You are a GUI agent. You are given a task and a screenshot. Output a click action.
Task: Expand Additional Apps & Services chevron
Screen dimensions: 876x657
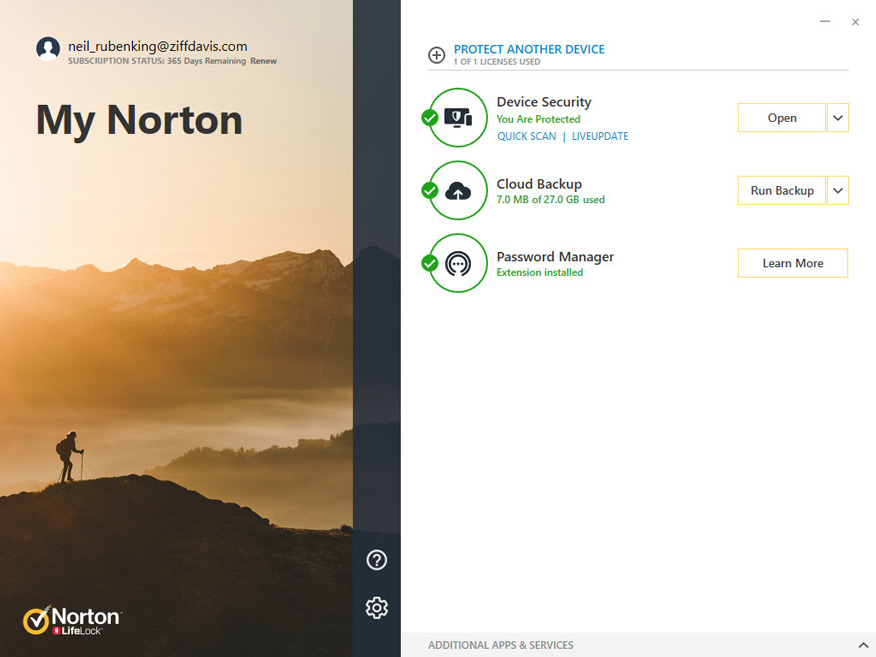[863, 645]
